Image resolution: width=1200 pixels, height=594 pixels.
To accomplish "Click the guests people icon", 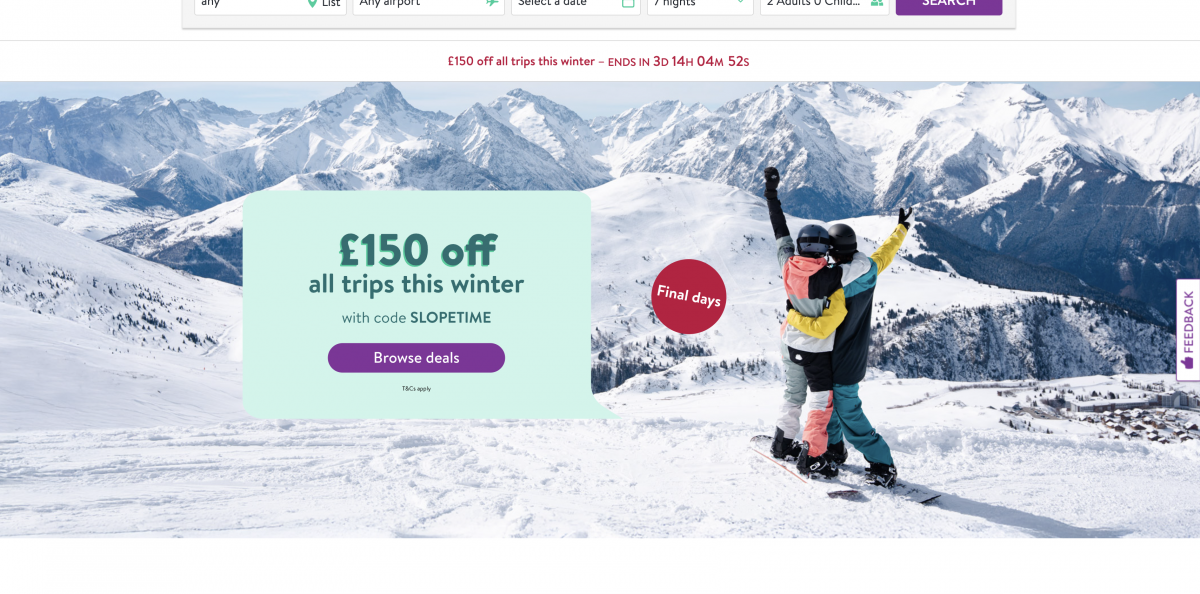I will coord(877,3).
